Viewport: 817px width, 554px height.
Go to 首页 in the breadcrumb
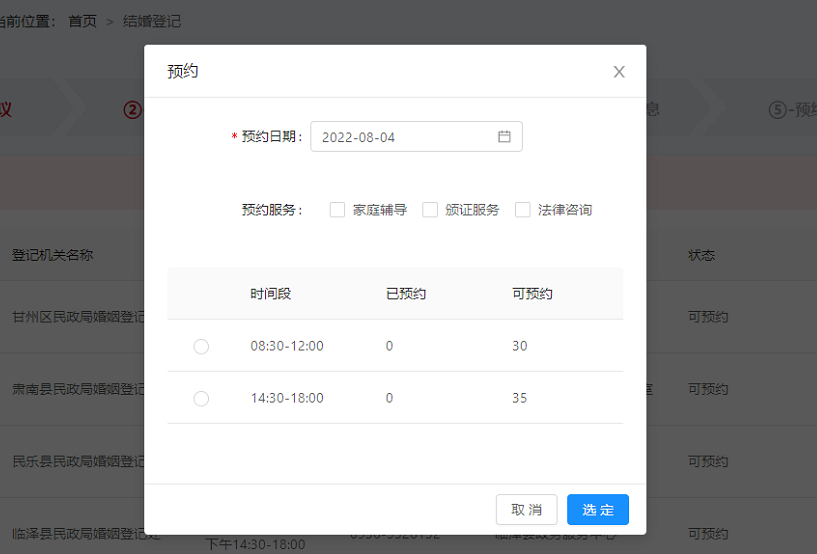[x=82, y=21]
